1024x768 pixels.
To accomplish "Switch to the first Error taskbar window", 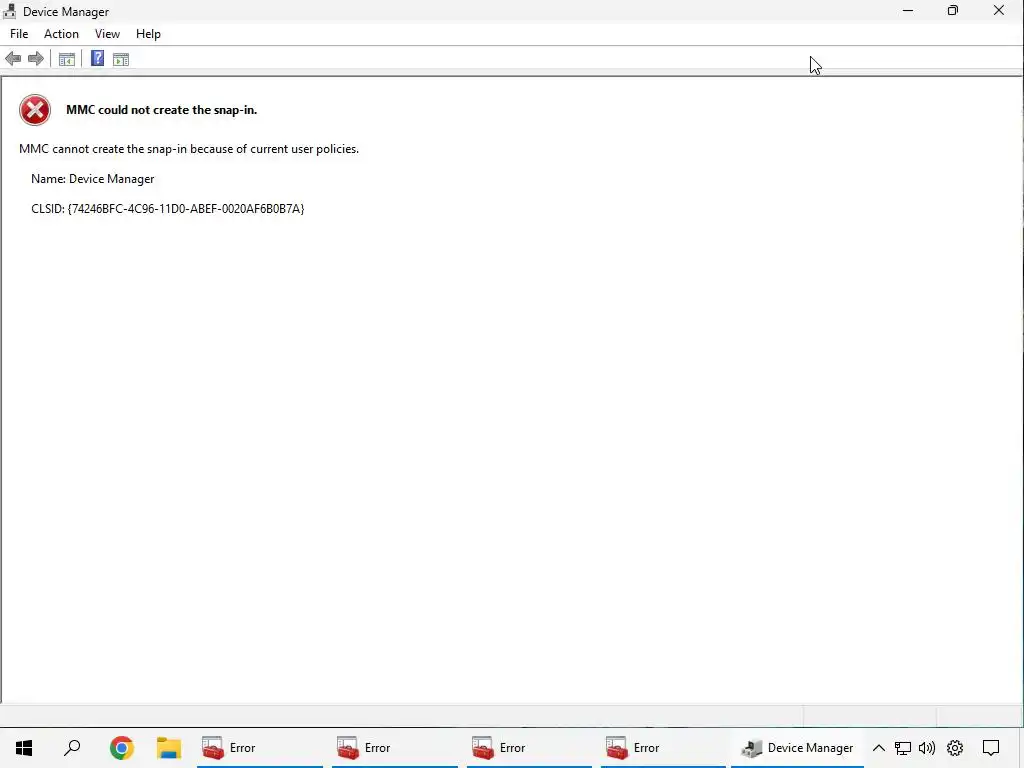I will (260, 748).
